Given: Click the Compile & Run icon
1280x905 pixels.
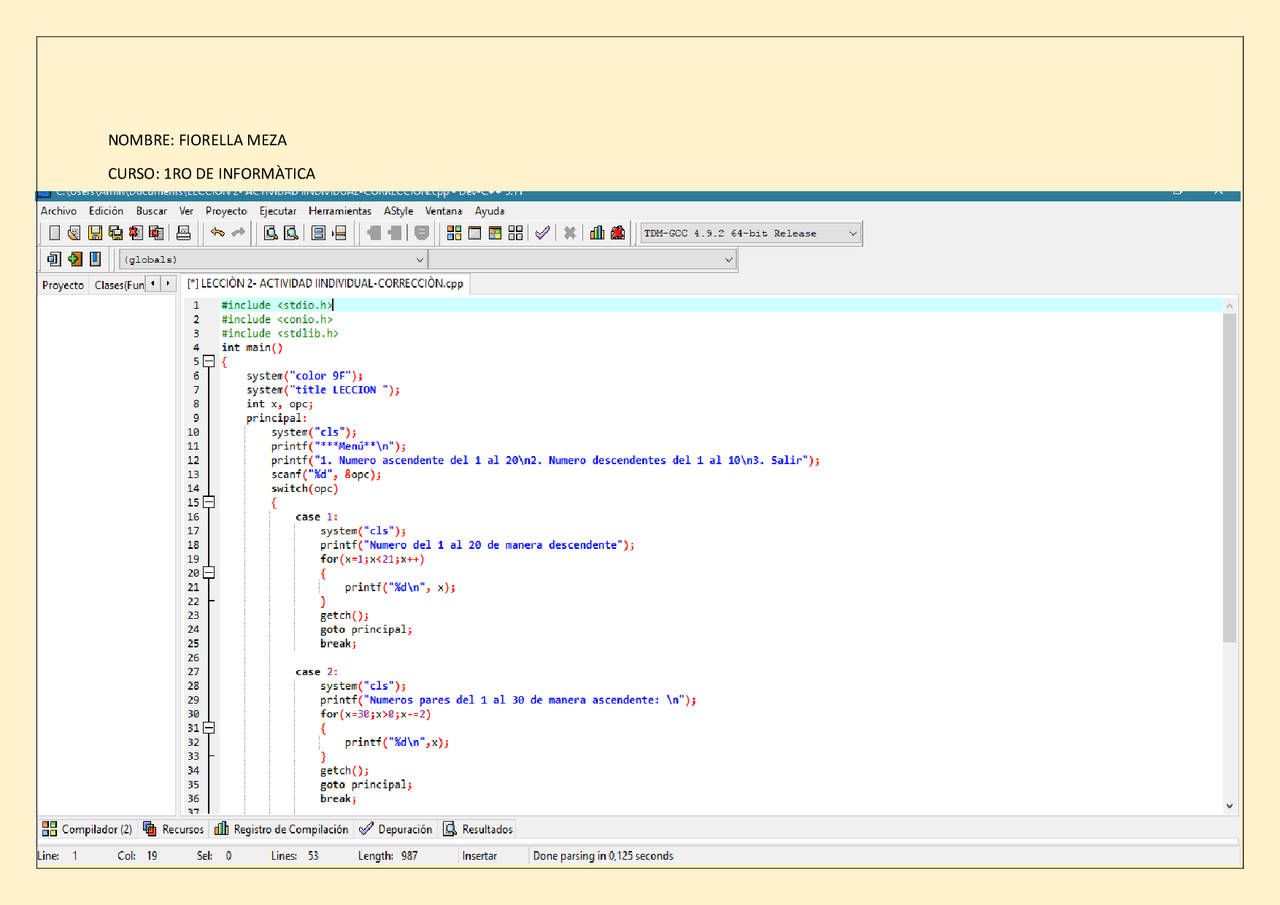Looking at the screenshot, I should click(x=495, y=233).
